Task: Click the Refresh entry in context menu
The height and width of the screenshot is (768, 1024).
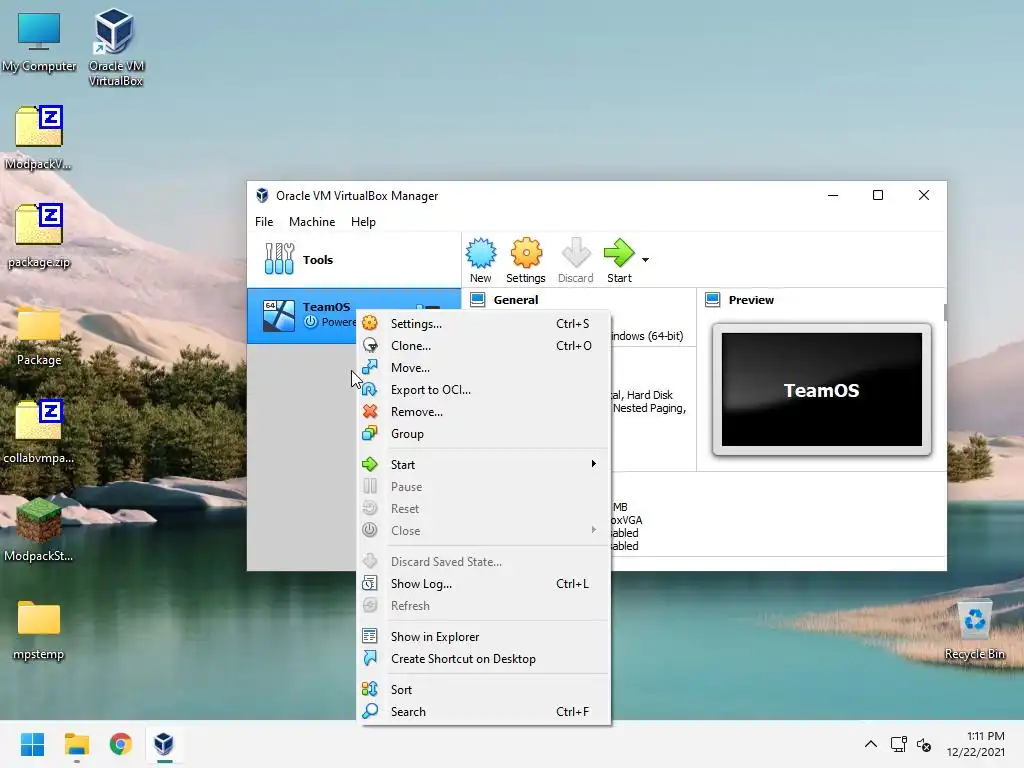Action: coord(484,606)
